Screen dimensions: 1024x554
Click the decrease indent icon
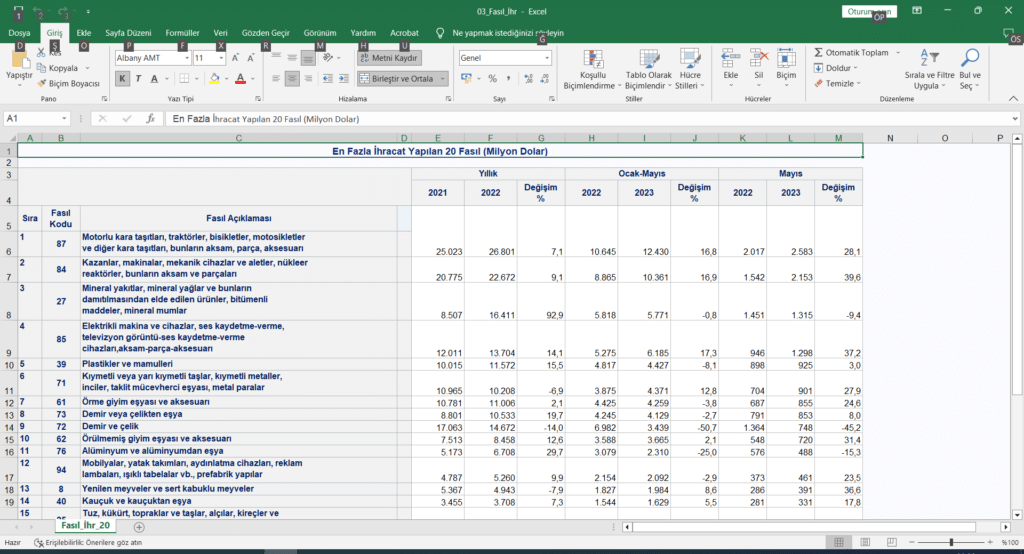(x=328, y=79)
